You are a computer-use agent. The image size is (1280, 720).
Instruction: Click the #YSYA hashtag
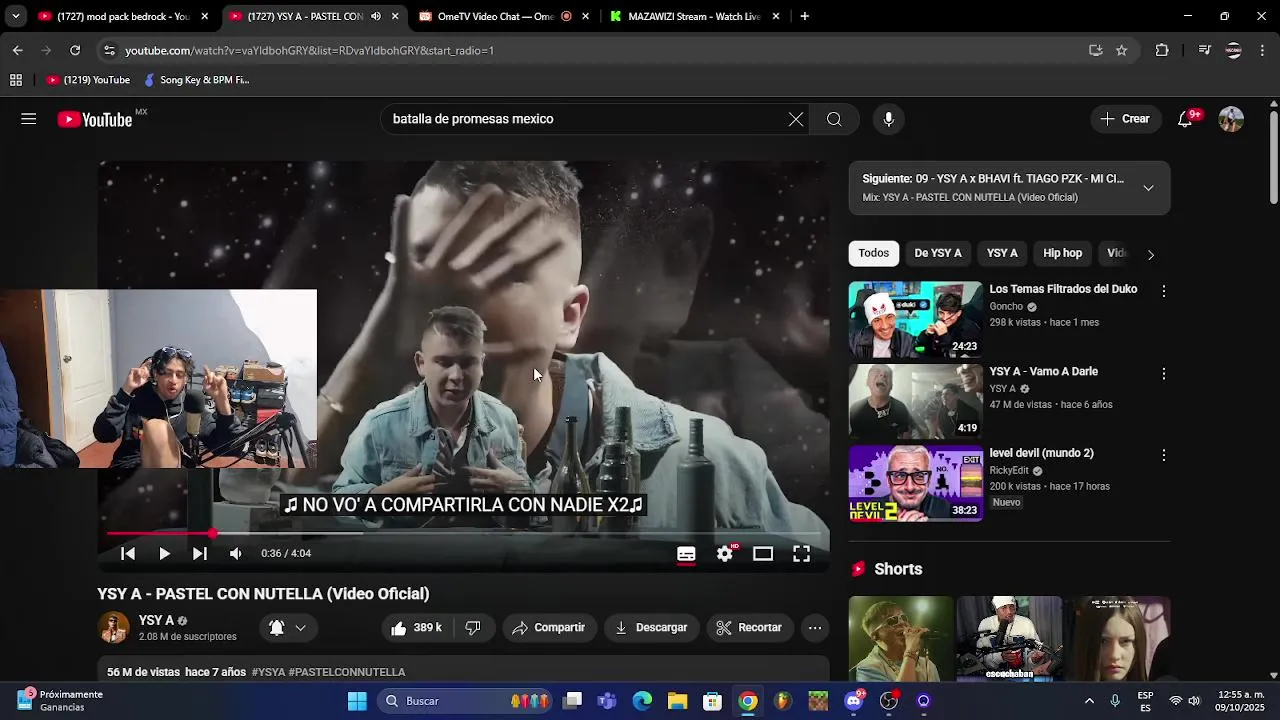click(x=268, y=672)
